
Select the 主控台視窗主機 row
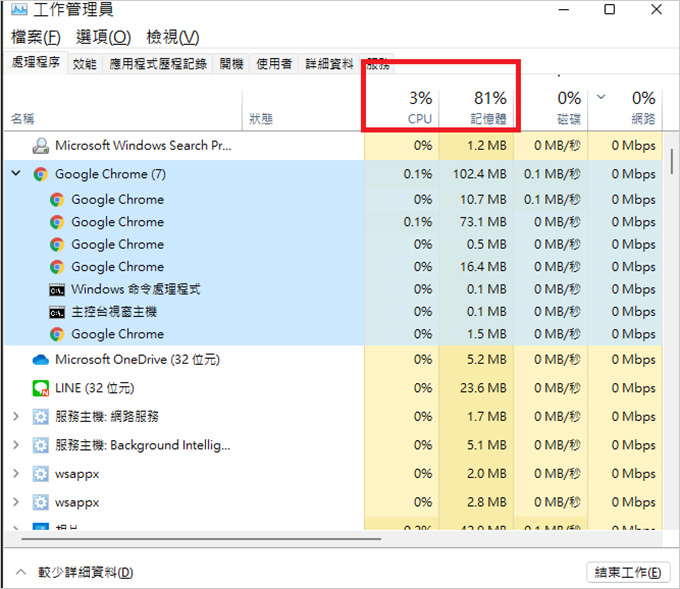(333, 312)
